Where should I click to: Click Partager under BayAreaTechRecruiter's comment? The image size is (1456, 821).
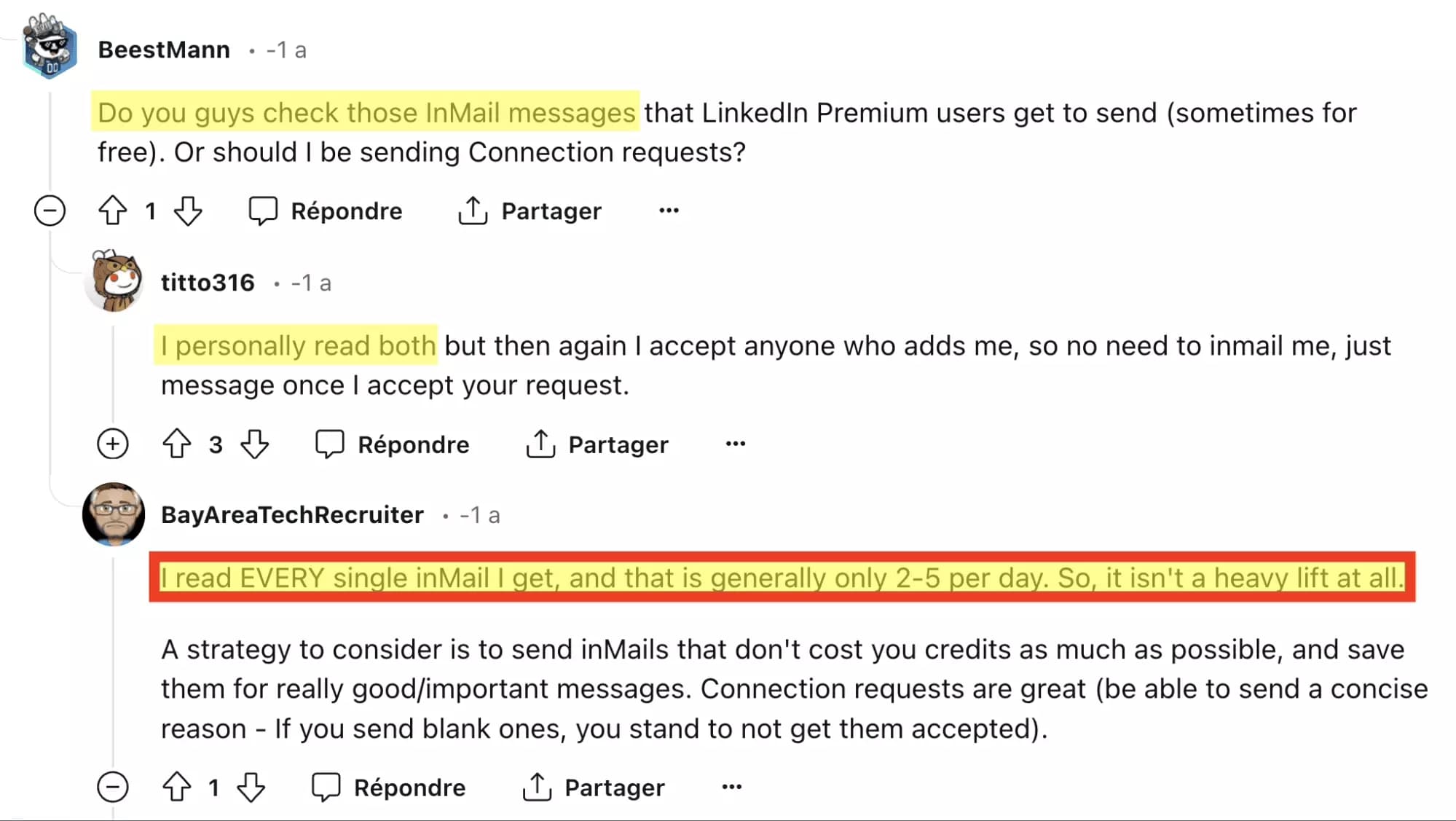pyautogui.click(x=614, y=787)
